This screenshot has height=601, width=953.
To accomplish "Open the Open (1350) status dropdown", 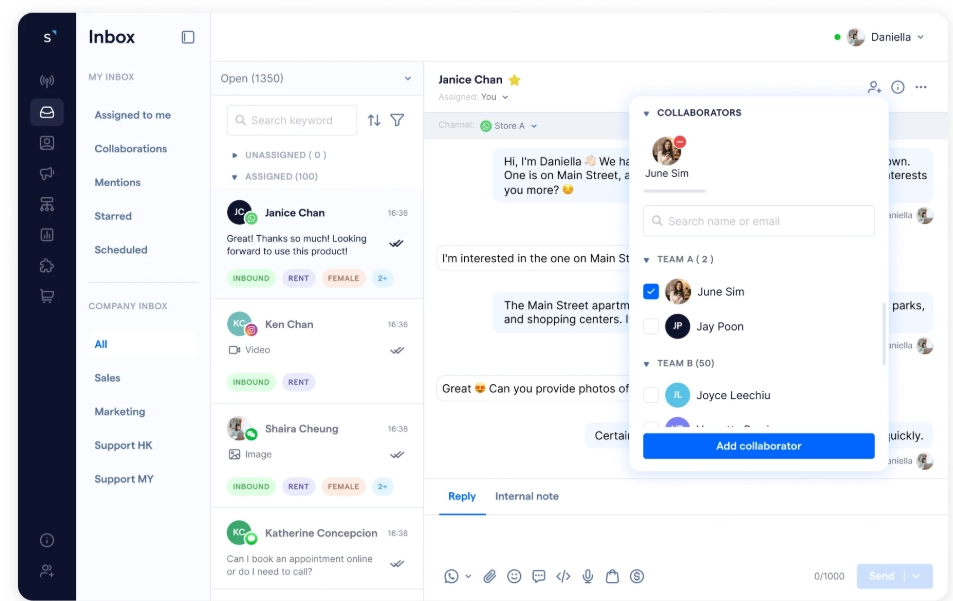I will [316, 78].
